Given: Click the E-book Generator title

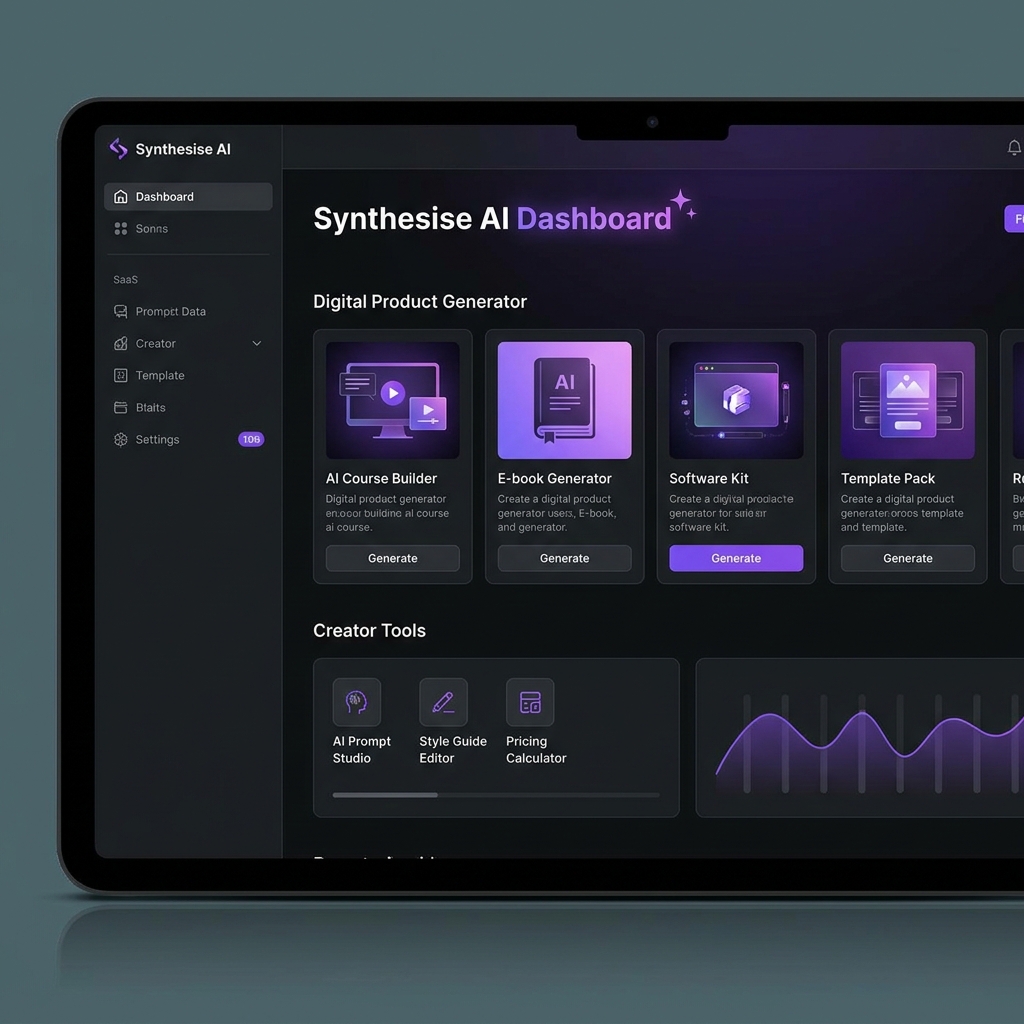Looking at the screenshot, I should pos(554,479).
